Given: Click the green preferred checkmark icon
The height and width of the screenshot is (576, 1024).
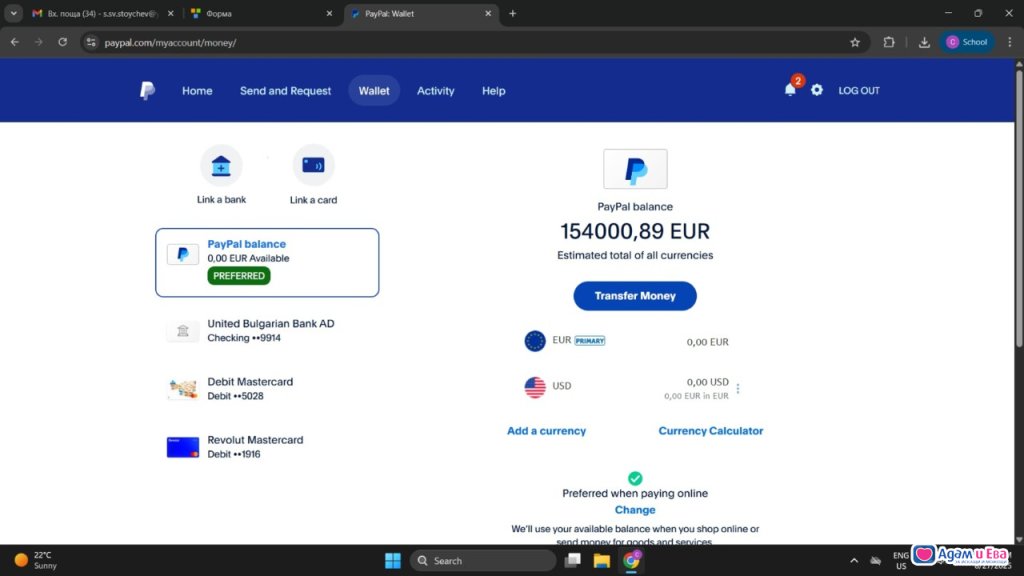Looking at the screenshot, I should pos(635,478).
